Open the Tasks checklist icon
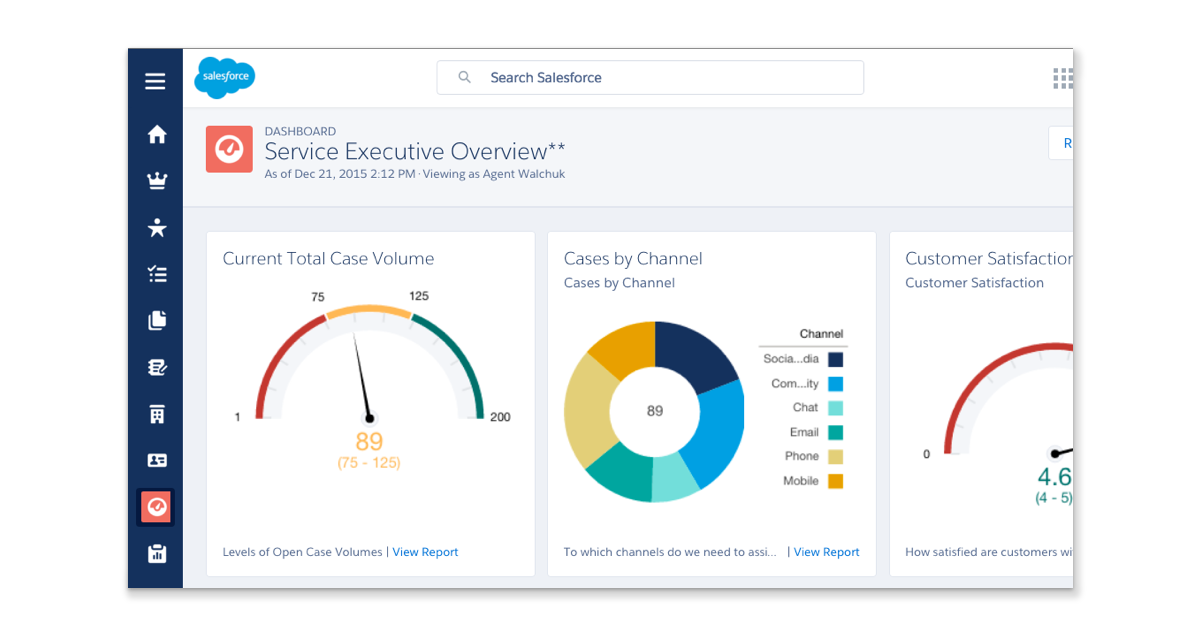Image resolution: width=1200 pixels, height=640 pixels. pos(157,274)
